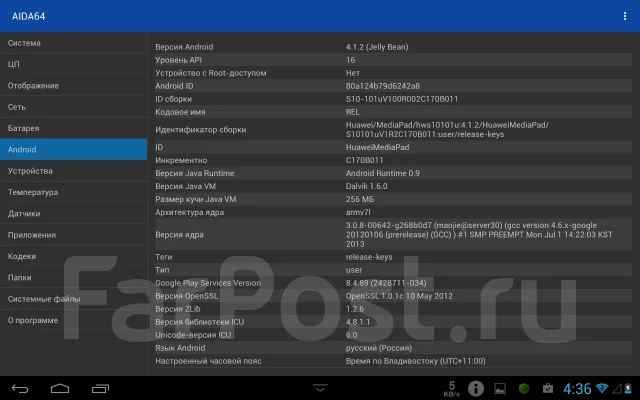Open the ЦП section in sidebar
640x400 pixels.
[x=73, y=64]
